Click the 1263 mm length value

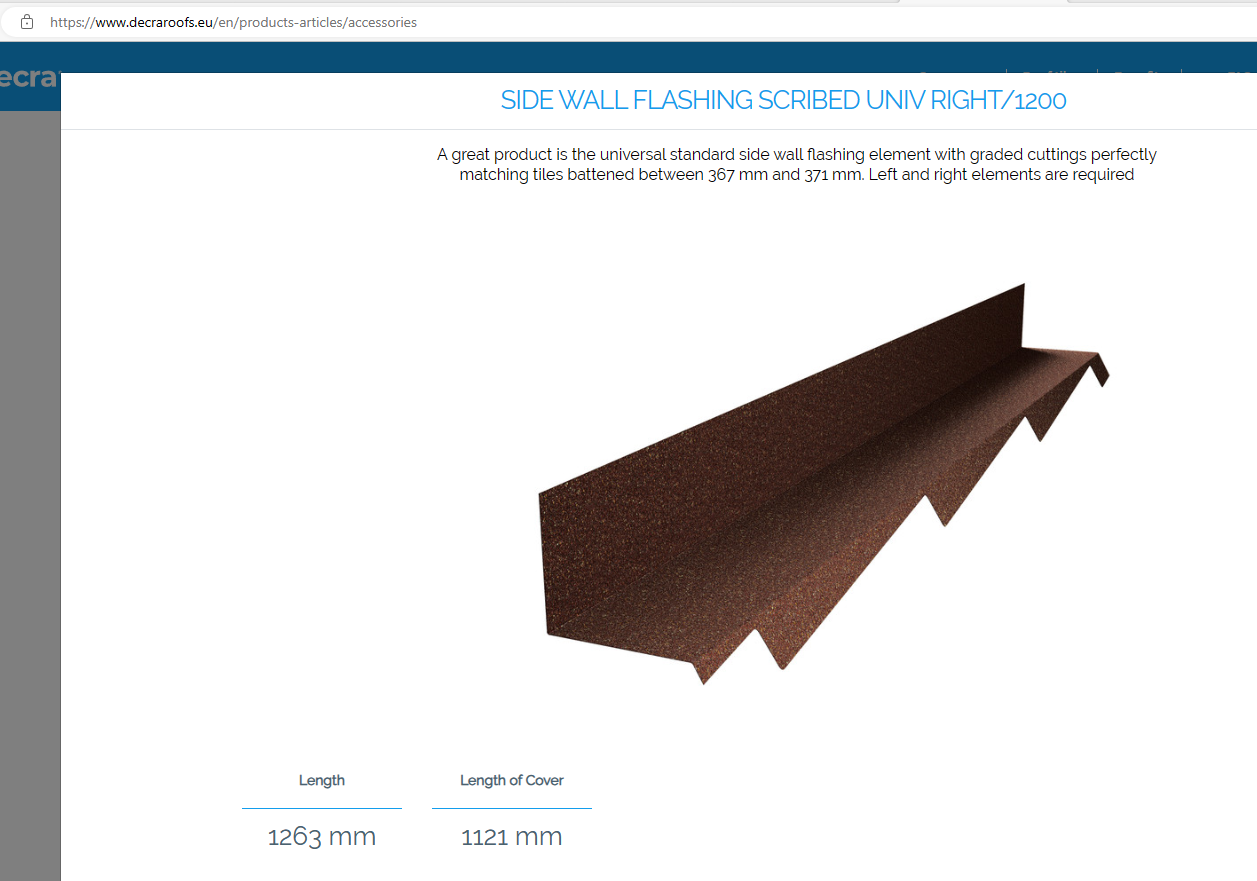click(321, 836)
